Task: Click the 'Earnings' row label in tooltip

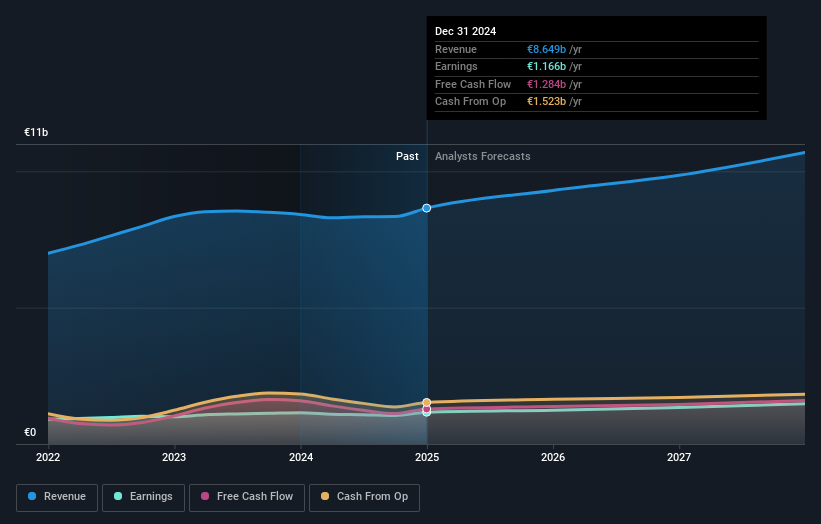Action: (x=457, y=66)
